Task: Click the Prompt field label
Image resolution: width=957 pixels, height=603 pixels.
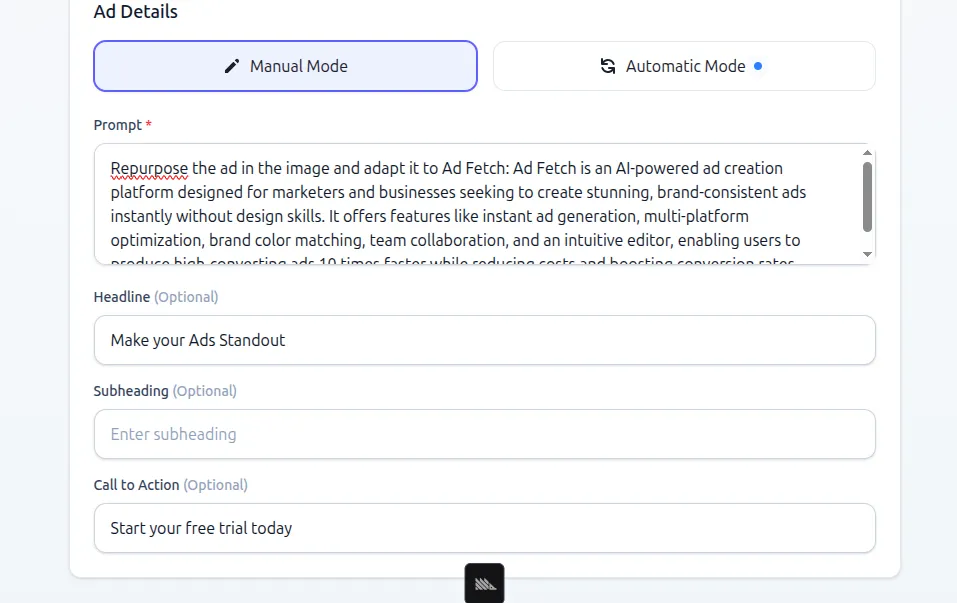Action: point(122,125)
